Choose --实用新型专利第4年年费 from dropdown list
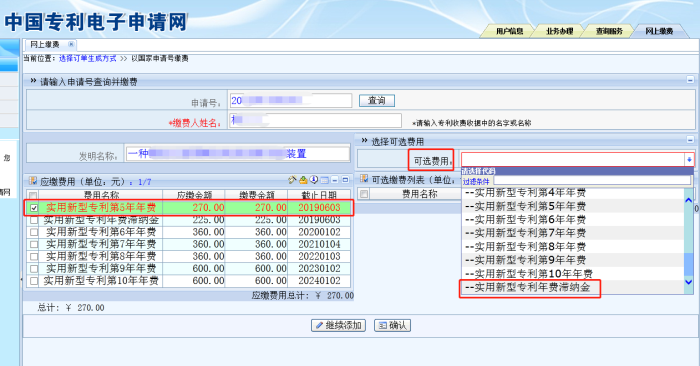 click(x=573, y=193)
